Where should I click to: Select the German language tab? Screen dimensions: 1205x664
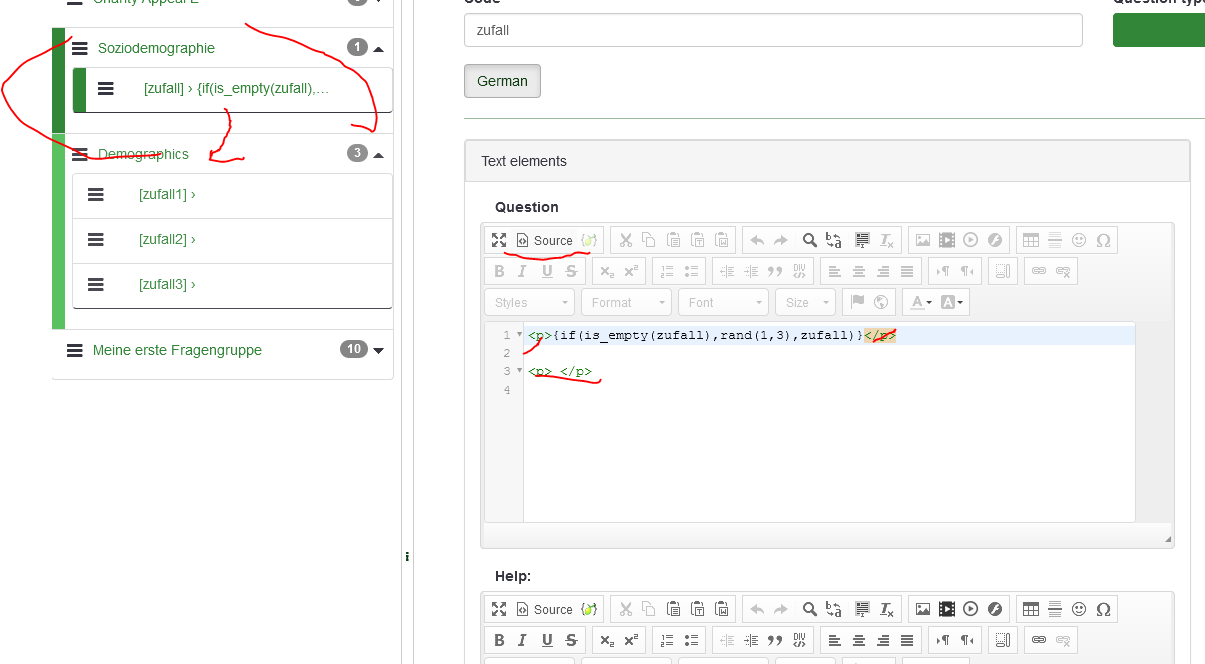click(502, 81)
